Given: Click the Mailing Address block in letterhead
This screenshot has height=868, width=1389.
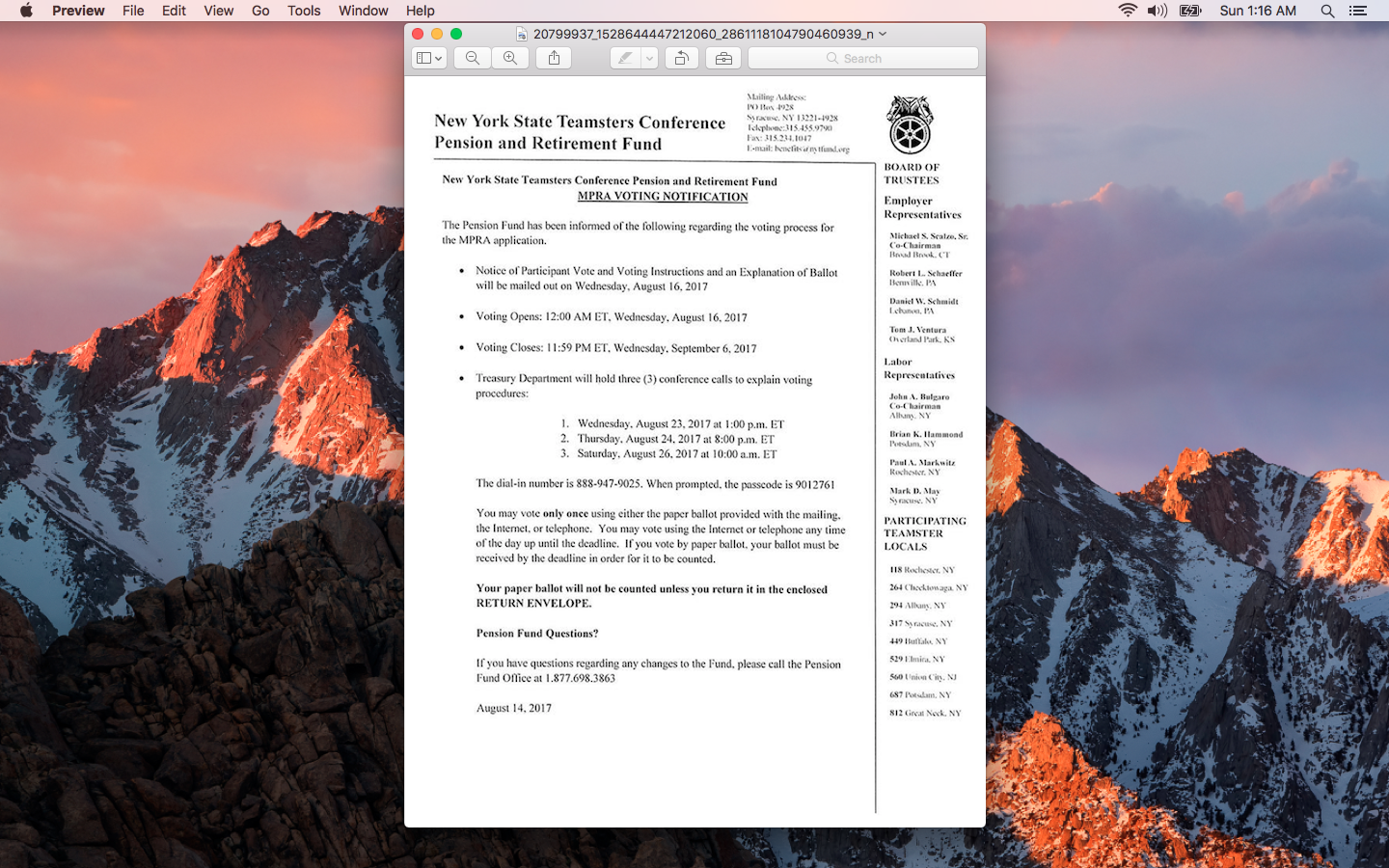Looking at the screenshot, I should click(798, 123).
